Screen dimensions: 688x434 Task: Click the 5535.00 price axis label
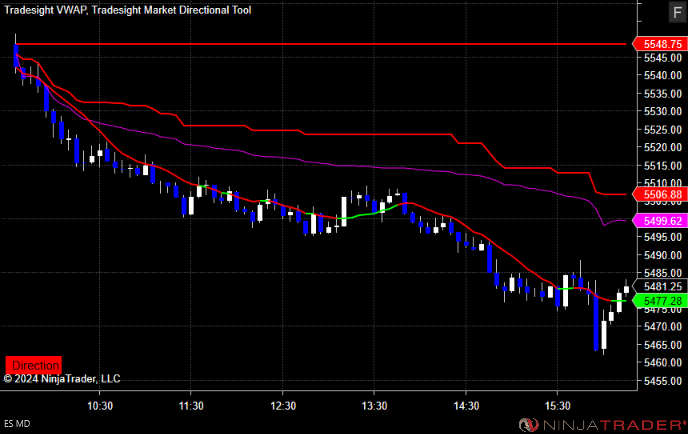click(663, 93)
